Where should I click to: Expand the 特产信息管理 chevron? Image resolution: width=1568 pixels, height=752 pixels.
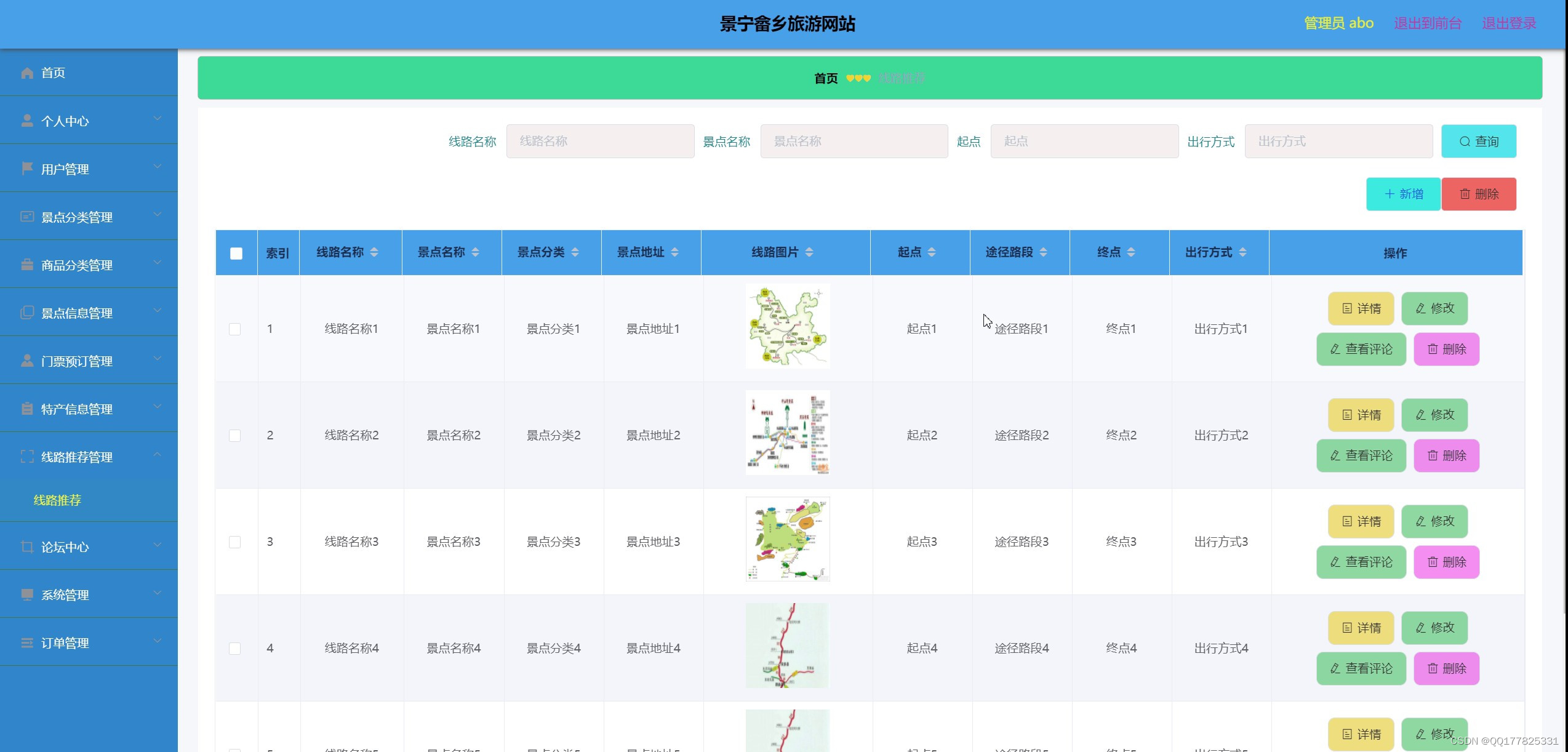pos(158,407)
